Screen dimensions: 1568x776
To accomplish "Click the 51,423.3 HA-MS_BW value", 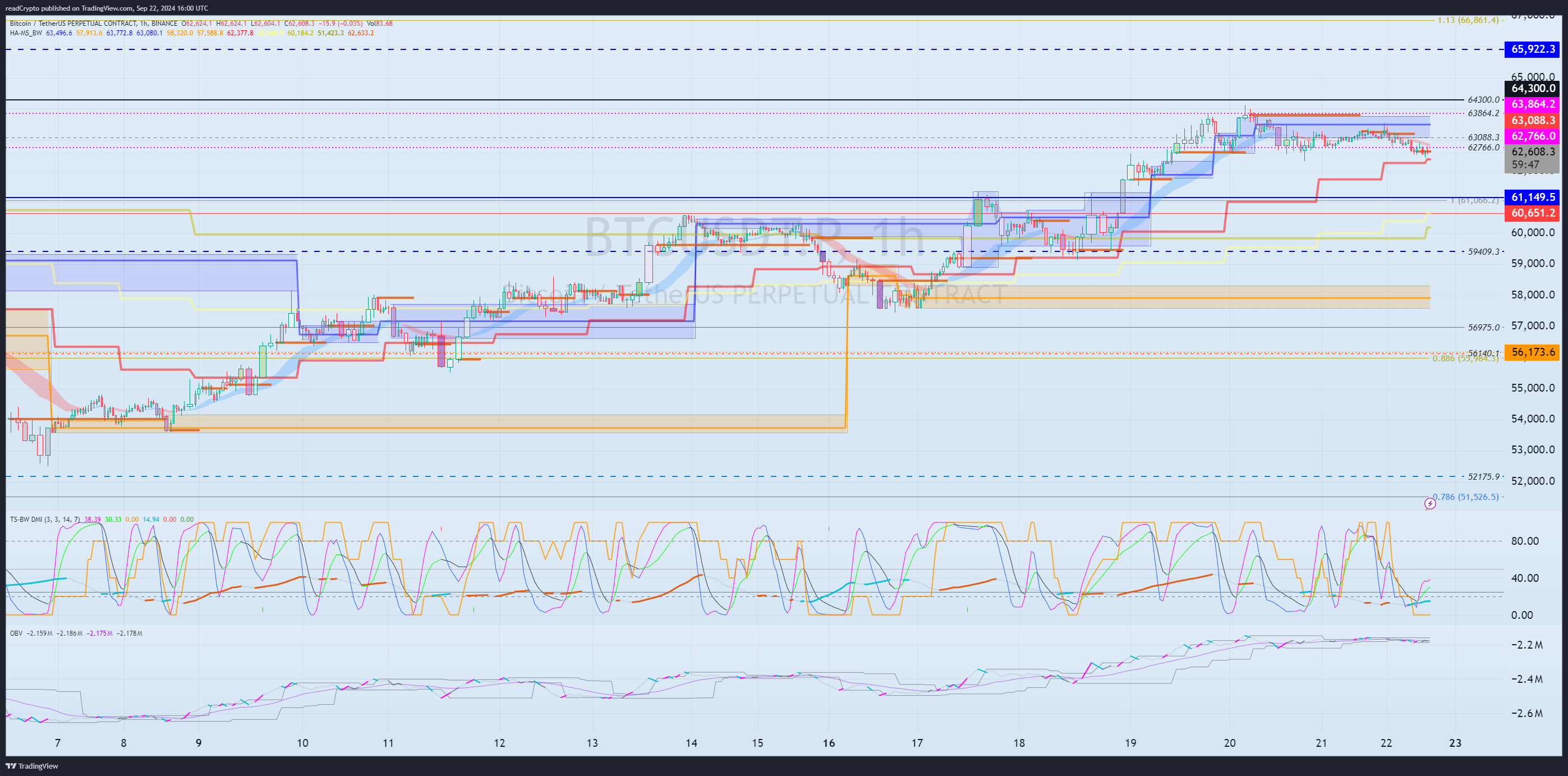I will click(x=330, y=33).
